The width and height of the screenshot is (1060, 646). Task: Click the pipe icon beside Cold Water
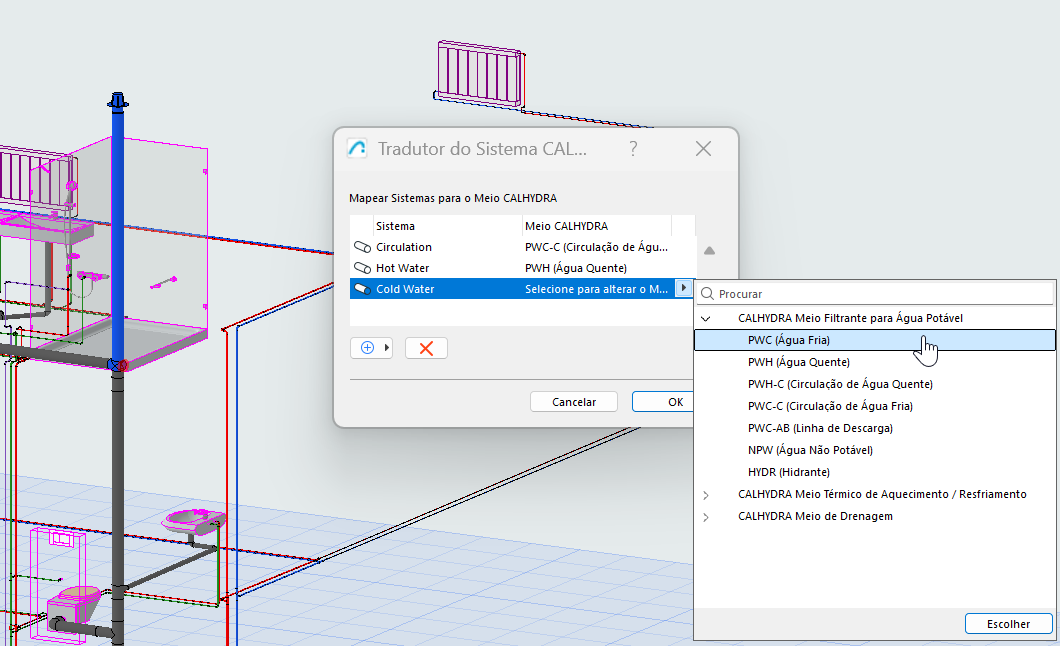[x=362, y=289]
